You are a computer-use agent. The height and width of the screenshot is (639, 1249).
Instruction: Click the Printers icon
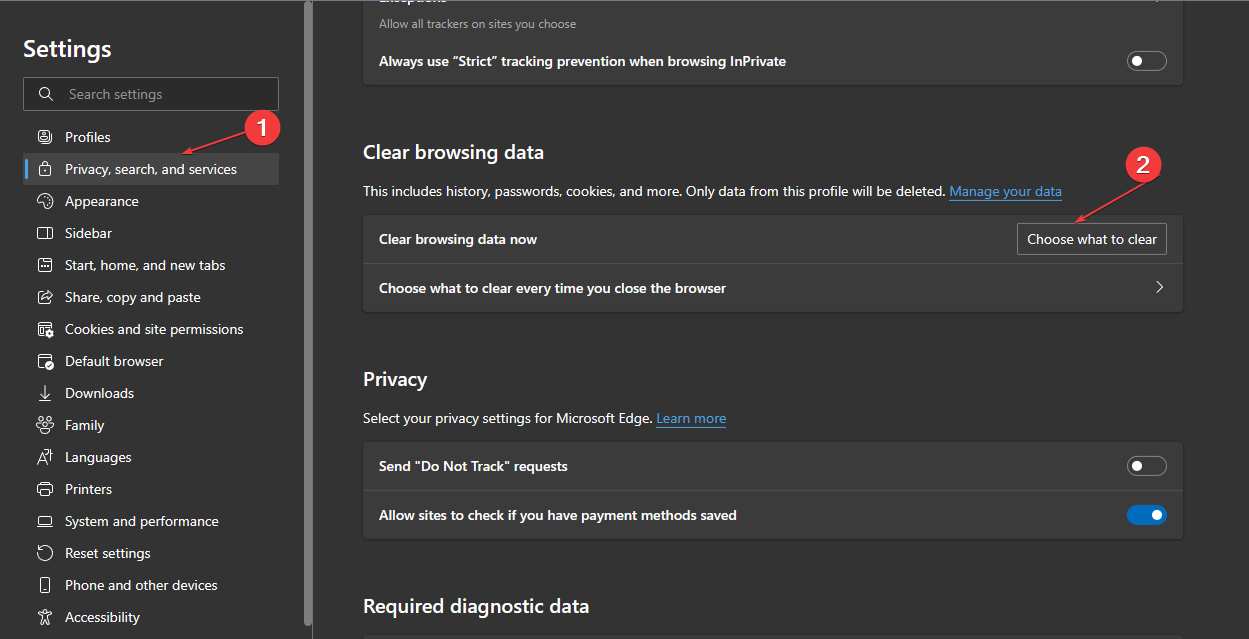[44, 489]
